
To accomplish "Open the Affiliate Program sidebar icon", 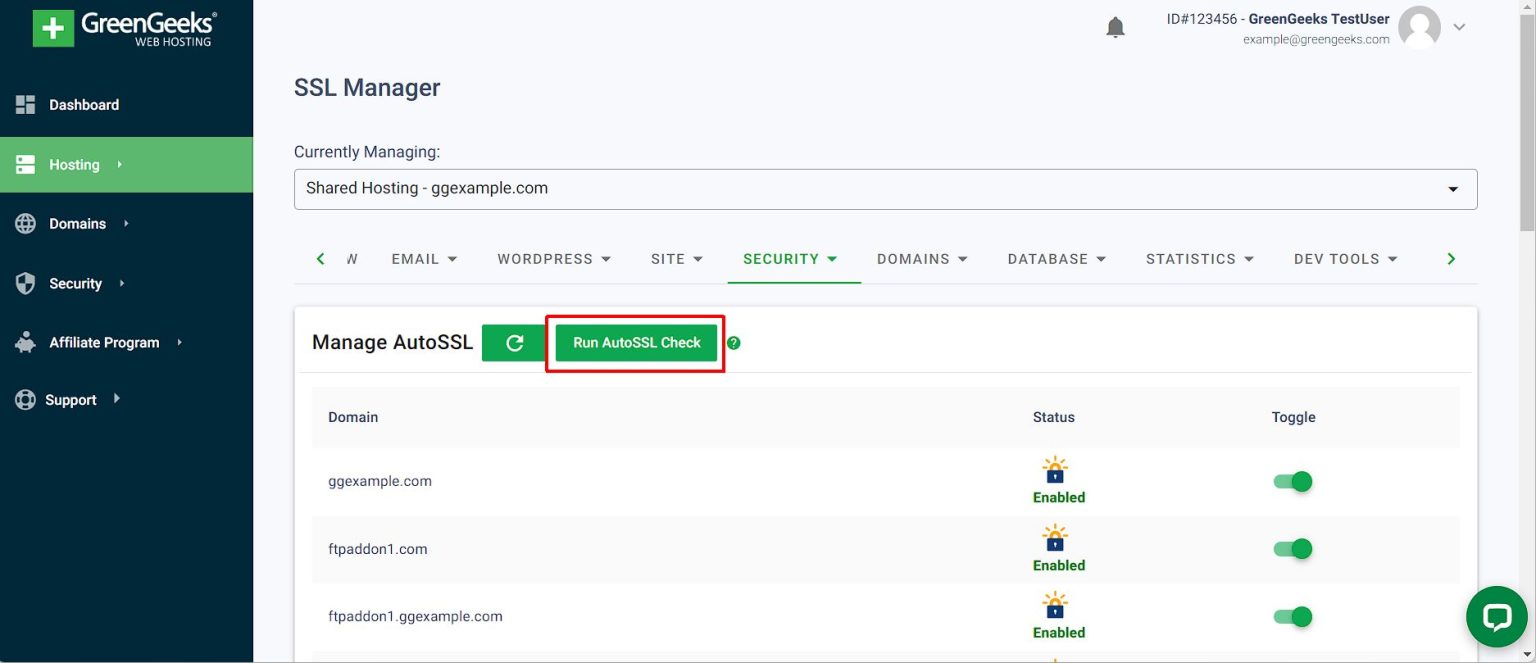I will [x=25, y=341].
